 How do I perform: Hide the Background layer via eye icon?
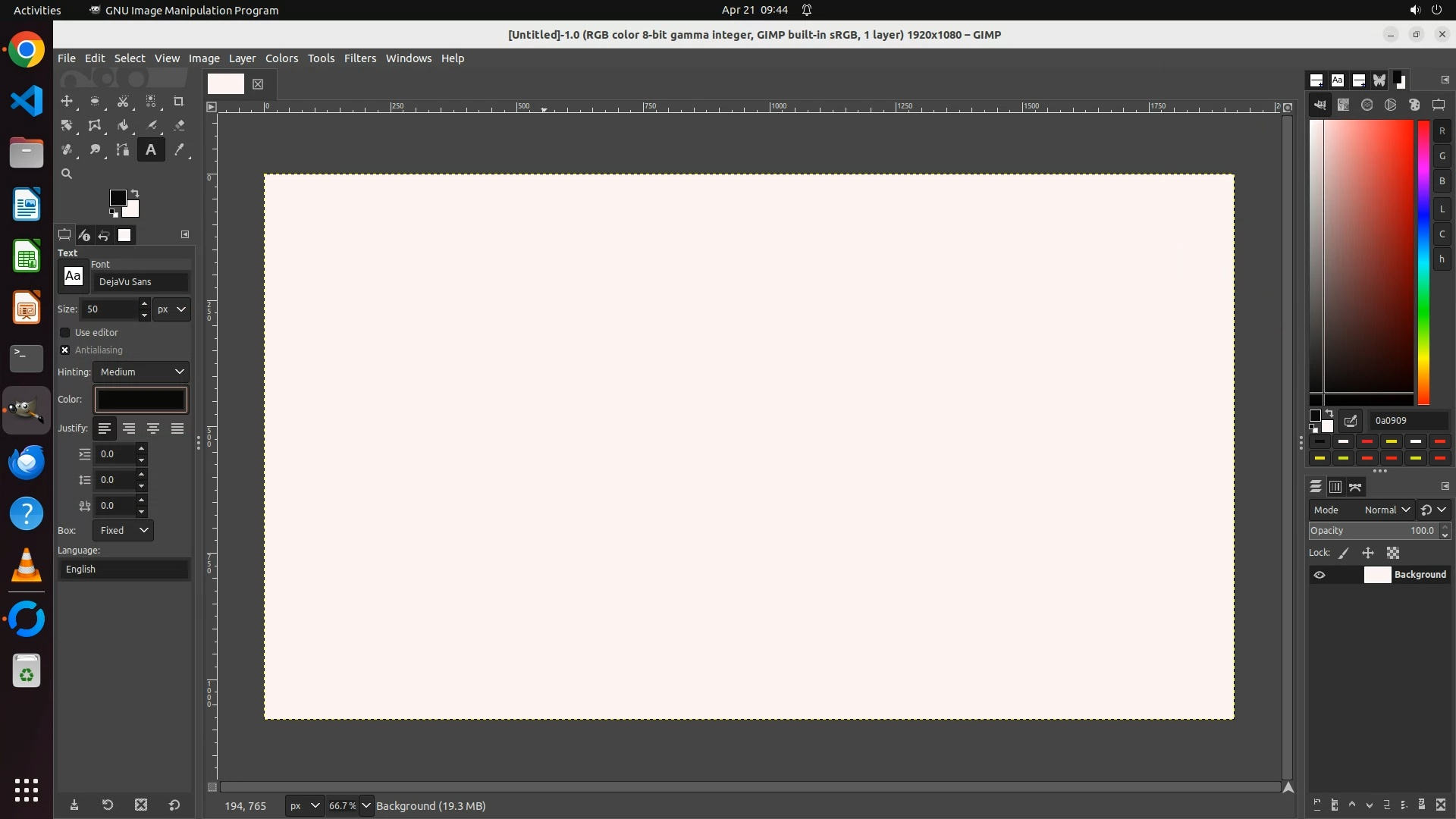click(1319, 575)
